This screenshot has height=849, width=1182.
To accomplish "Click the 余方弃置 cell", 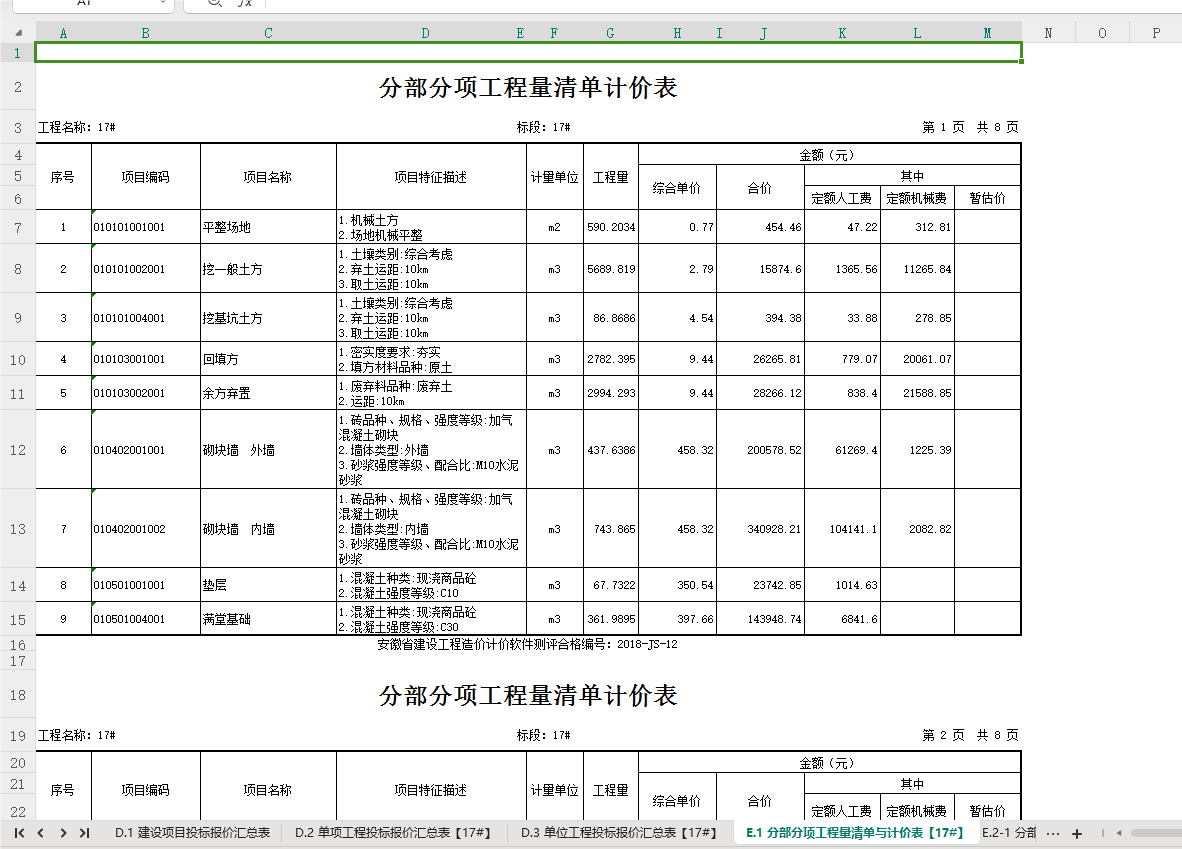I will click(268, 394).
